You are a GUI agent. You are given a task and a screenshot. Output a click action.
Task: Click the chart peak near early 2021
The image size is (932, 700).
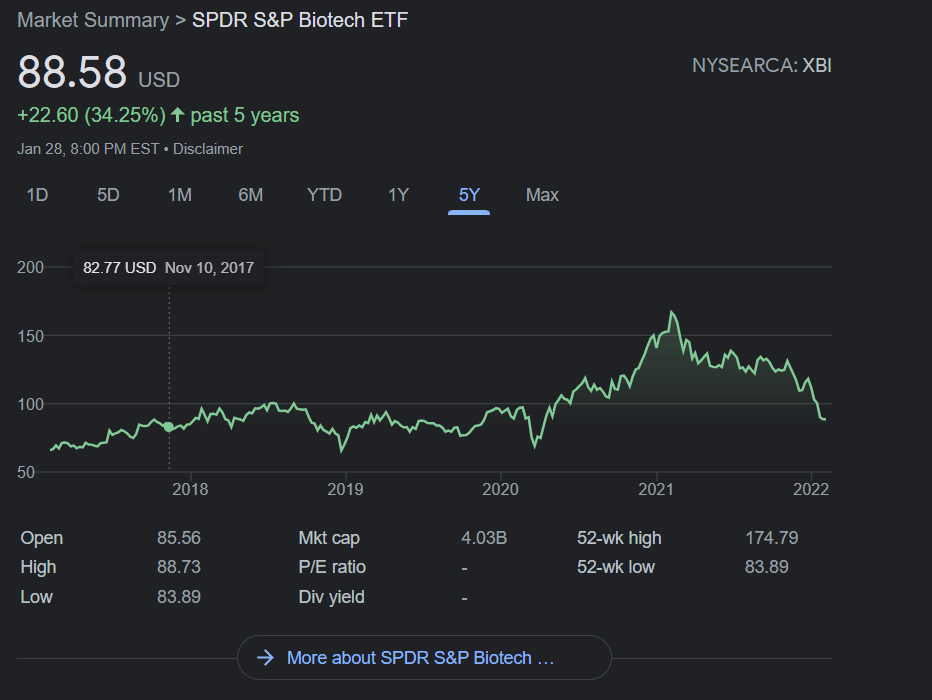(672, 312)
